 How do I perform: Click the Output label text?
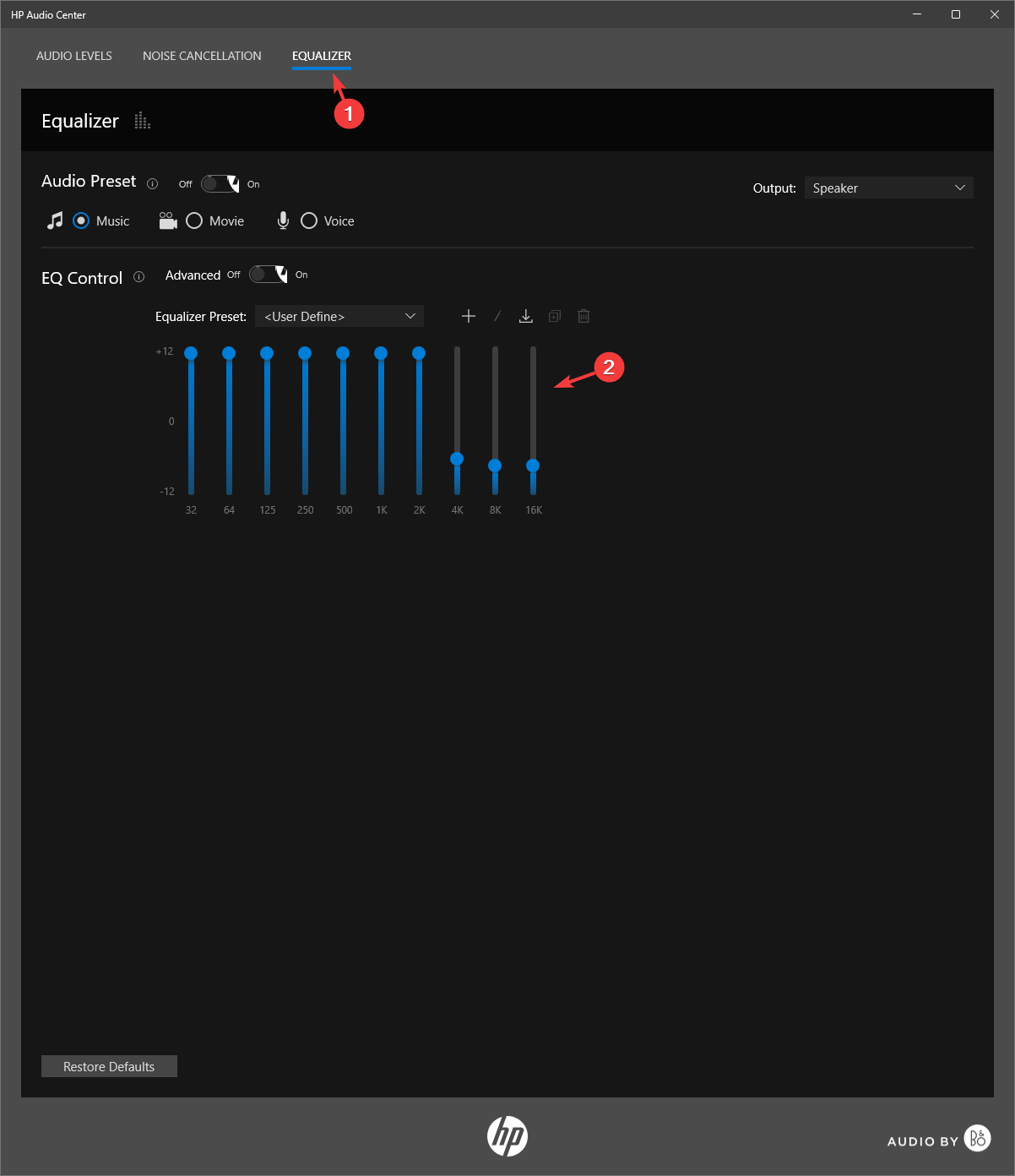[774, 188]
